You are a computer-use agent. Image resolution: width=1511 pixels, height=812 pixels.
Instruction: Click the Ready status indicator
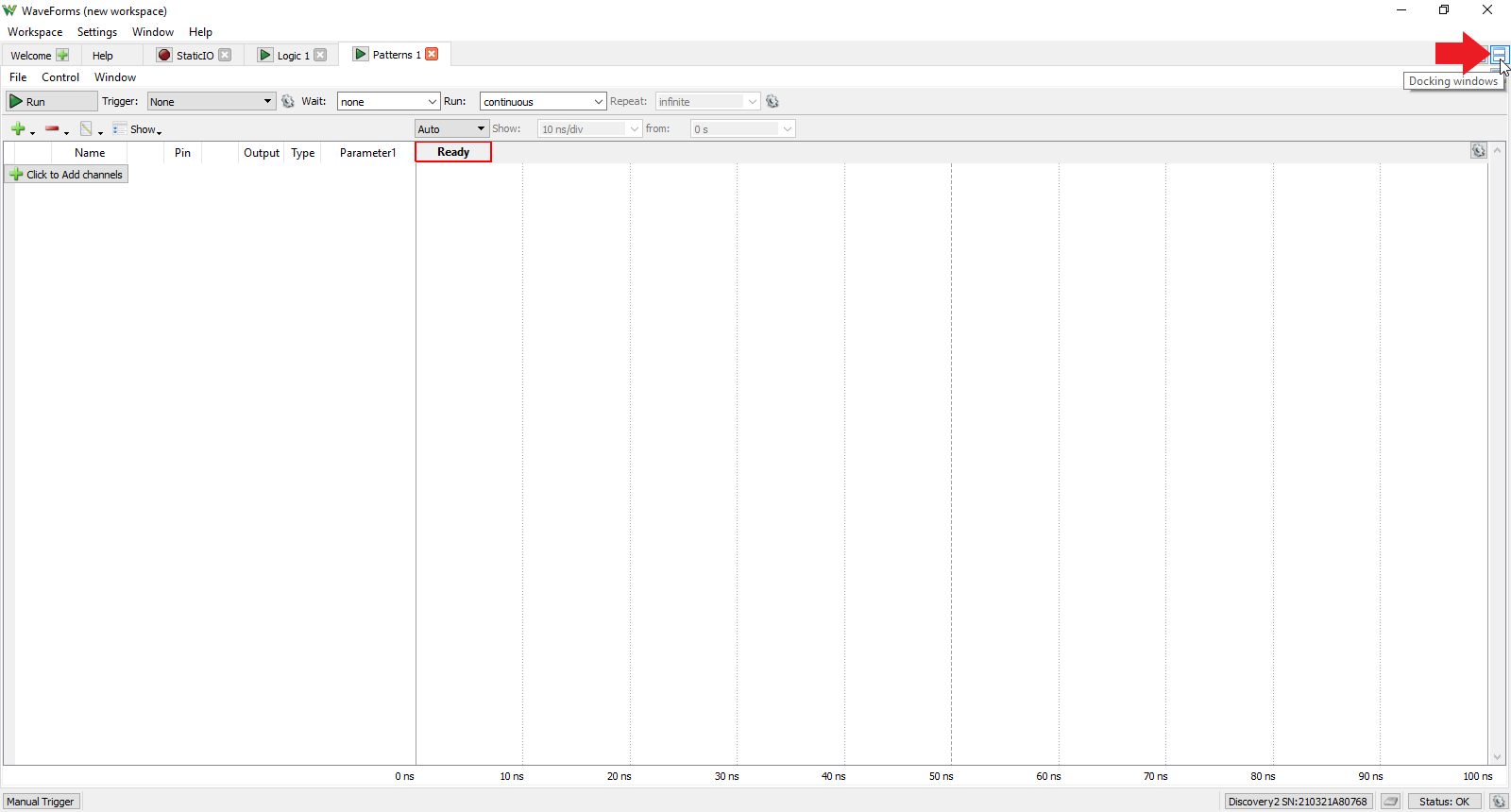pyautogui.click(x=453, y=152)
